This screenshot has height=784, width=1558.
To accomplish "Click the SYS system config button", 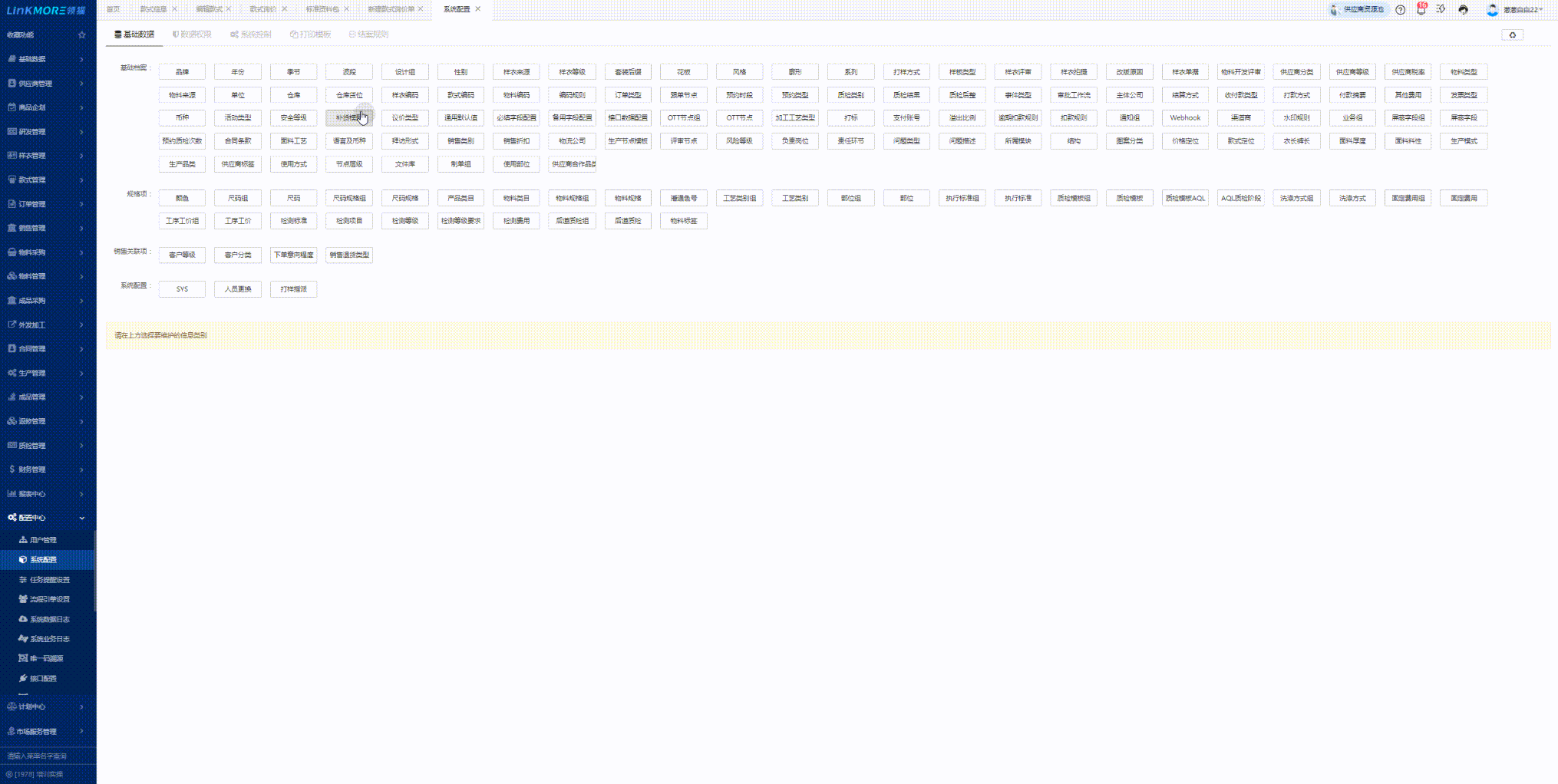I will tap(182, 289).
